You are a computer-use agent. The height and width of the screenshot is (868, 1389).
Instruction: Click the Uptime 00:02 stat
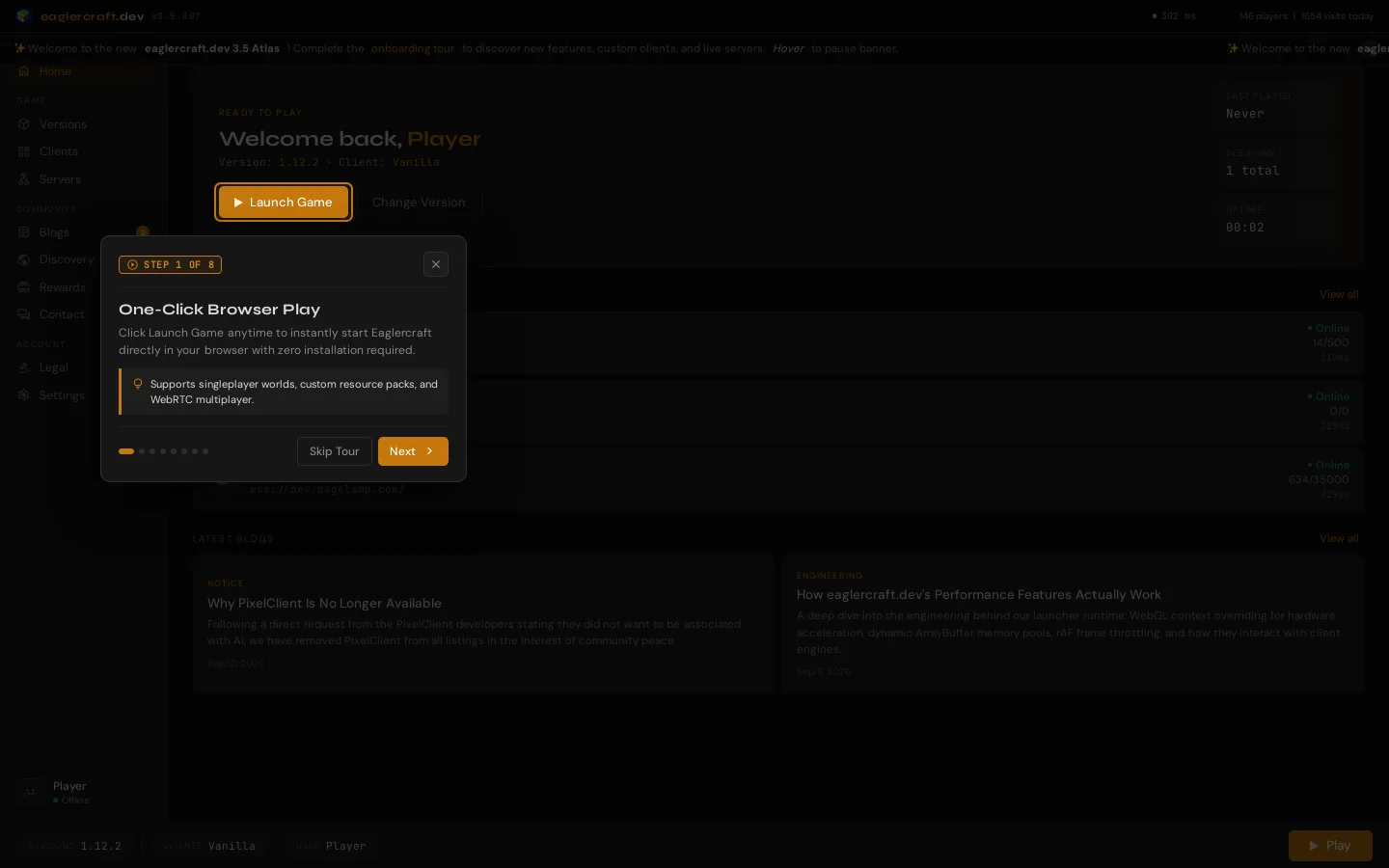1275,220
